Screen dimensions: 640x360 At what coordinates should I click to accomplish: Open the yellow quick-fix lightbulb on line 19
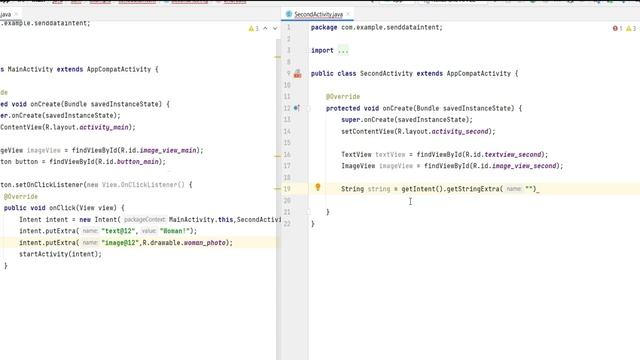coord(318,187)
